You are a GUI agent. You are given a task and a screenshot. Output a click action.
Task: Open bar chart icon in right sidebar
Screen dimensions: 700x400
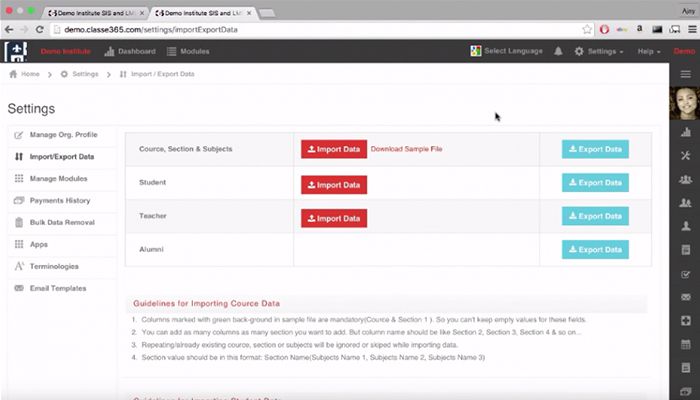click(686, 132)
